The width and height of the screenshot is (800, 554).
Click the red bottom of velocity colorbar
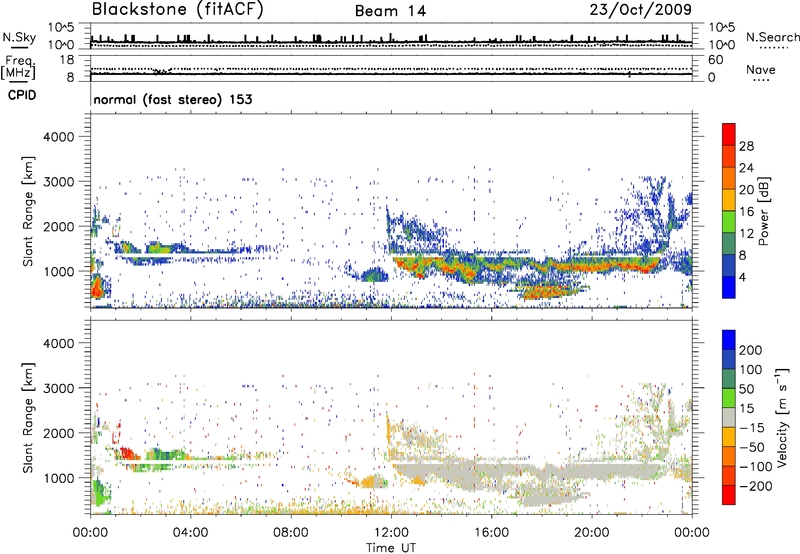(729, 495)
